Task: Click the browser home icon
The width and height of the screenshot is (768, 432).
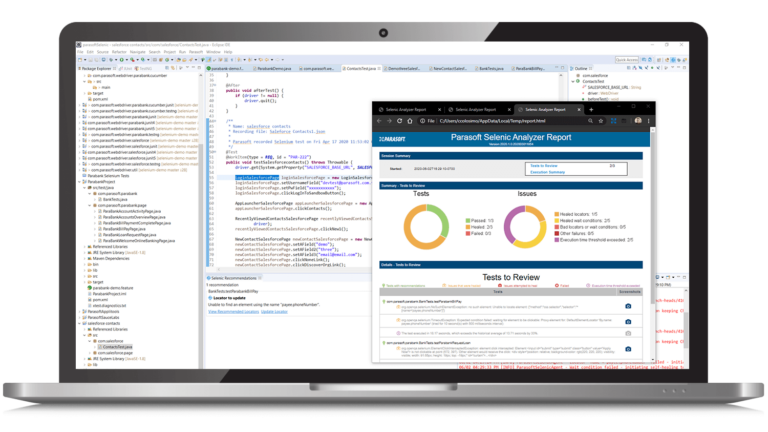Action: [410, 121]
